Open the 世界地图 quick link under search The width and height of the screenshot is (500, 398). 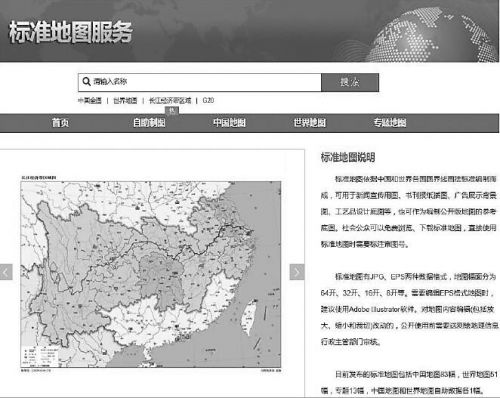pyautogui.click(x=125, y=100)
